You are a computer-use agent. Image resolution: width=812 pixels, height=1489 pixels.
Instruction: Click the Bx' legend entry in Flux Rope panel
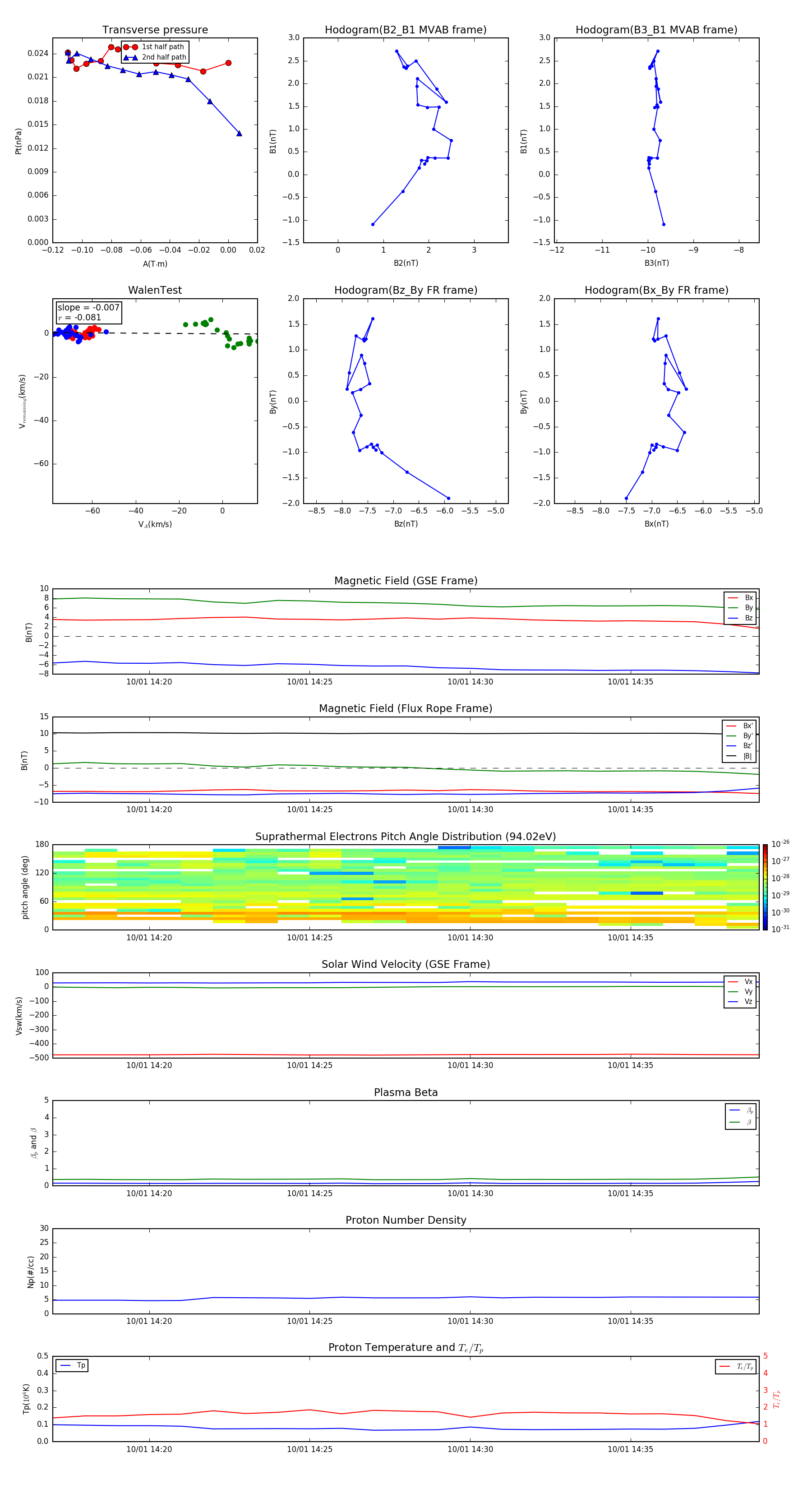[740, 726]
